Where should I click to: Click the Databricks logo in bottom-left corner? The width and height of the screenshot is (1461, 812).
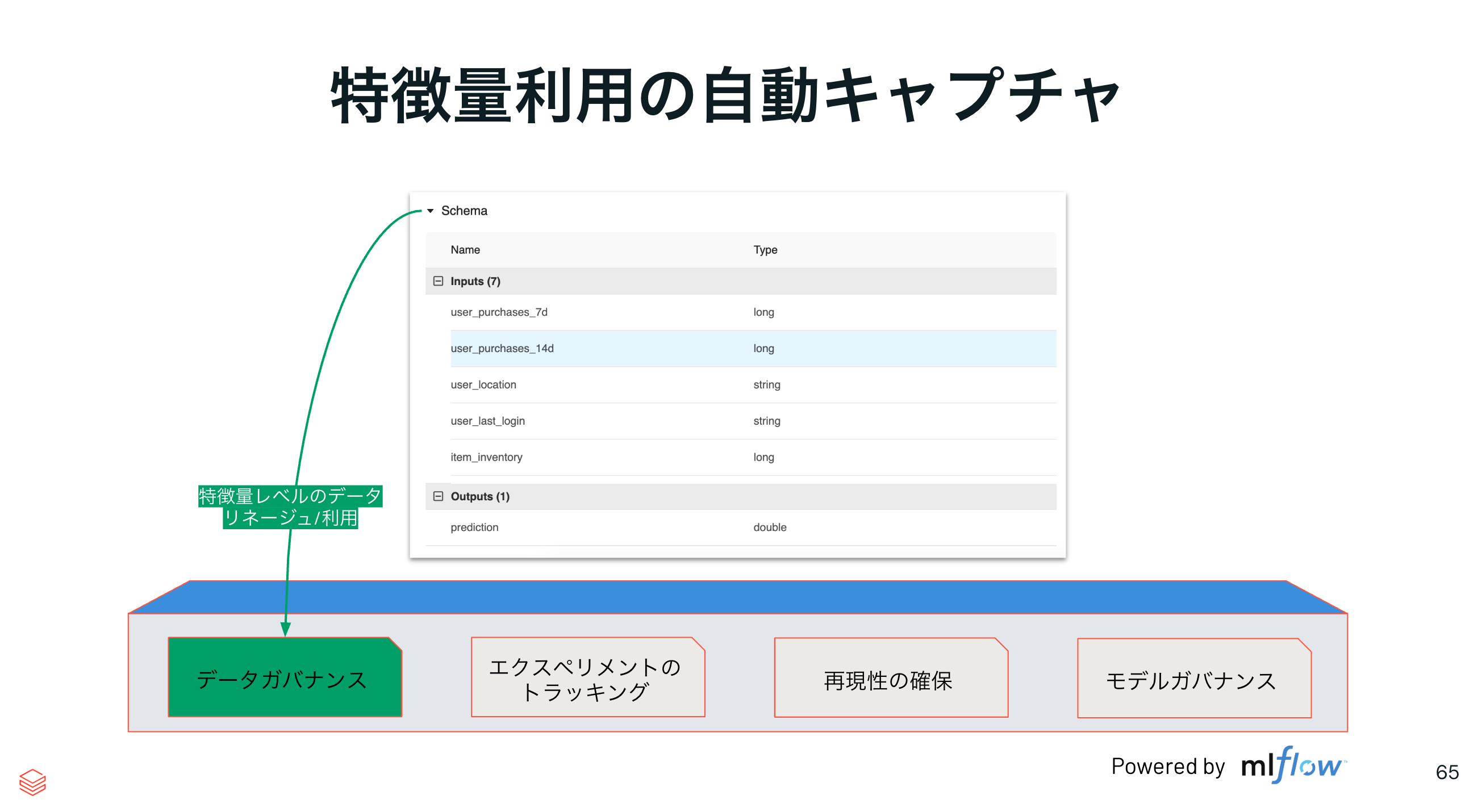(x=32, y=783)
